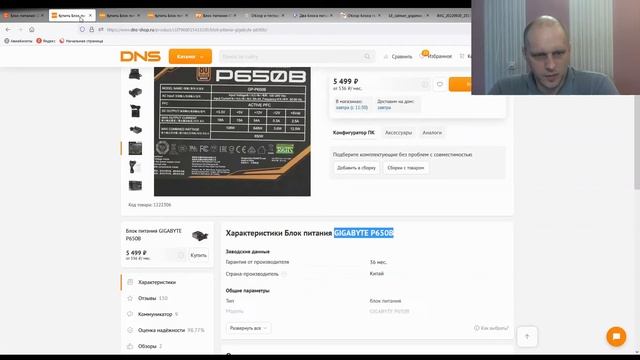The image size is (640, 360).
Task: Select second product thumbnail in gallery
Action: tap(135, 93)
